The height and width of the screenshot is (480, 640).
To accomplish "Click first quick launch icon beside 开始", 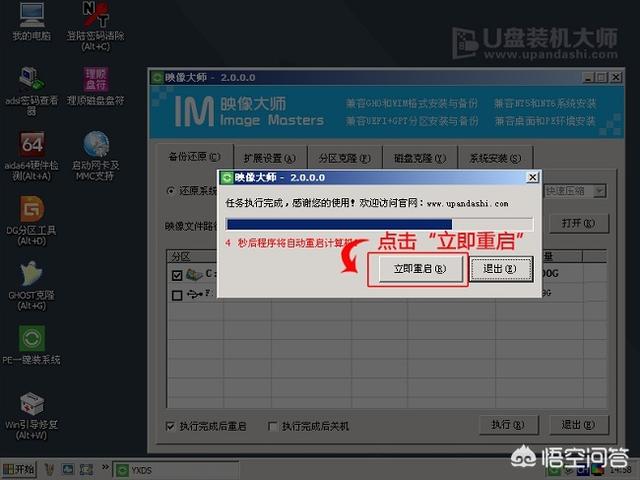I will [x=50, y=470].
